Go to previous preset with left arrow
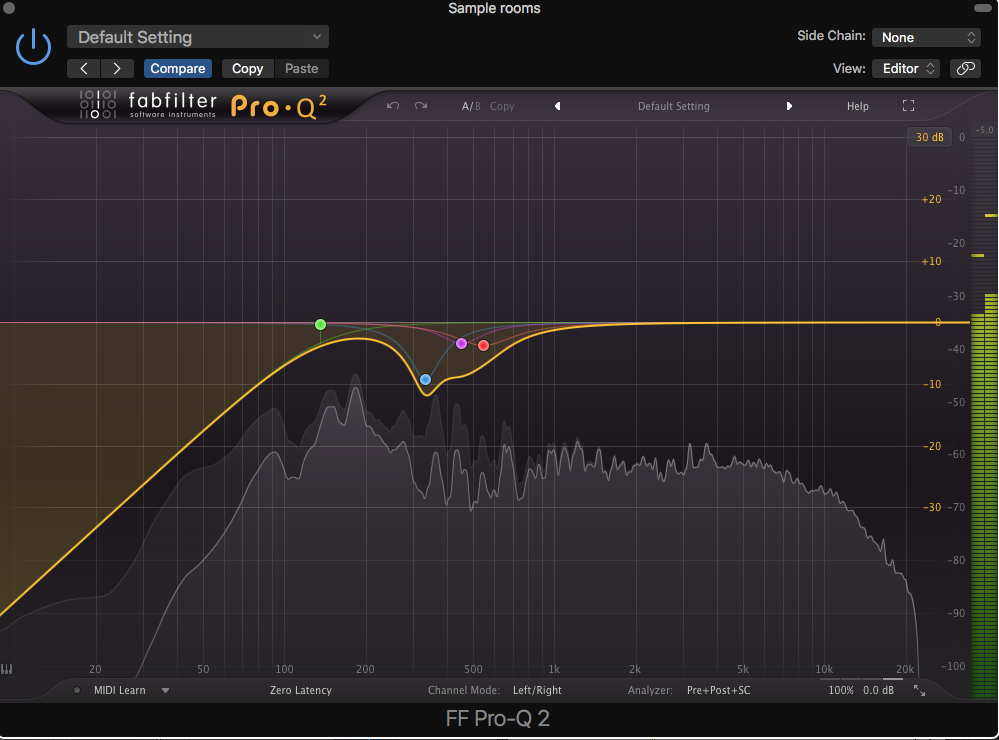Viewport: 999px width, 740px height. tap(83, 68)
